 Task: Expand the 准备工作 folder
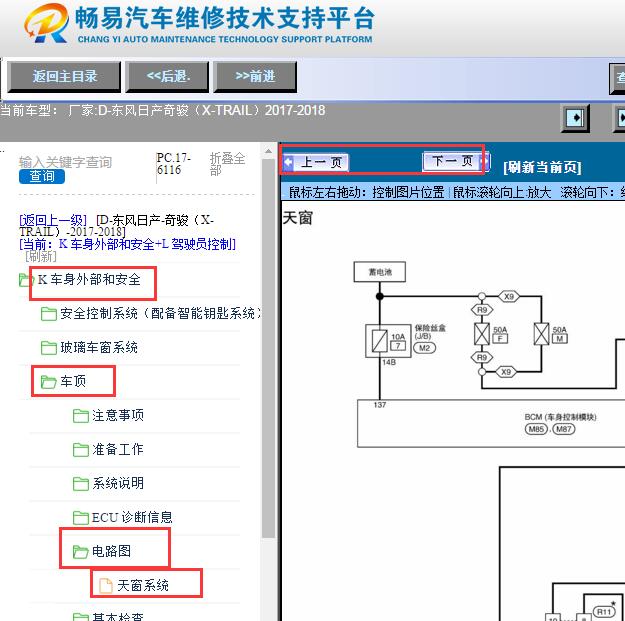click(118, 449)
